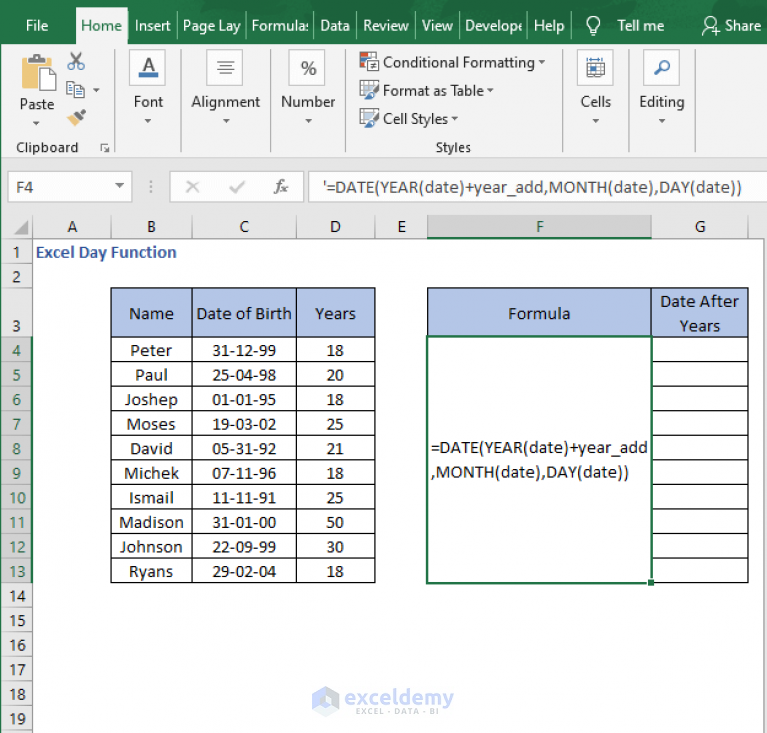This screenshot has width=767, height=733.
Task: Select the Home tab
Action: (x=101, y=25)
